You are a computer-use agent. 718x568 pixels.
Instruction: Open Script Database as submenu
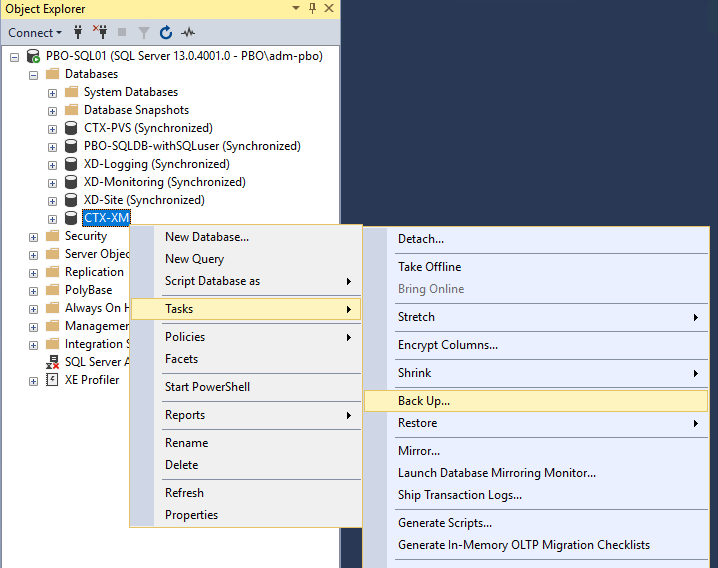point(246,281)
